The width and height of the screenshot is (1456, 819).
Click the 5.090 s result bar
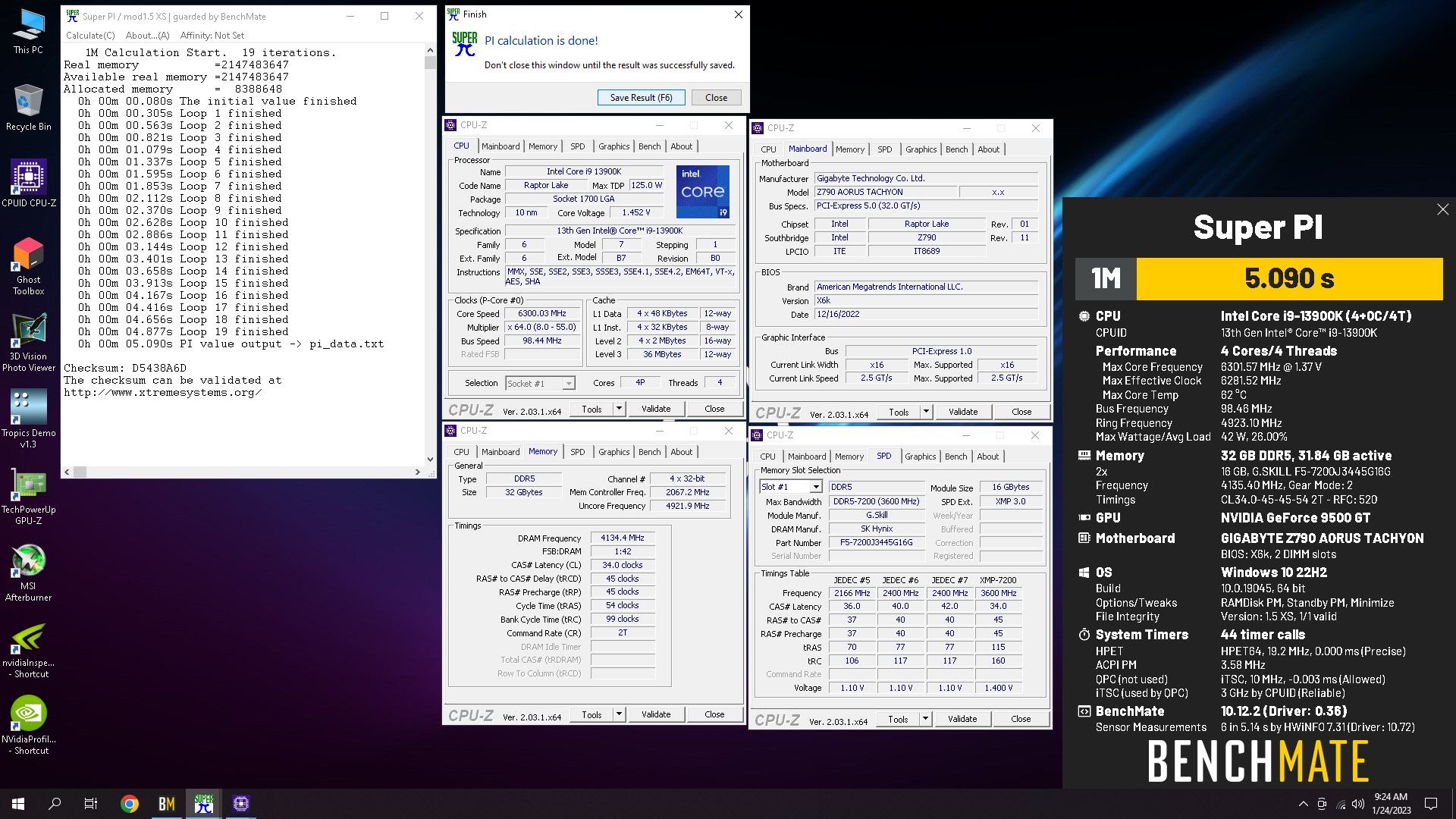1289,278
